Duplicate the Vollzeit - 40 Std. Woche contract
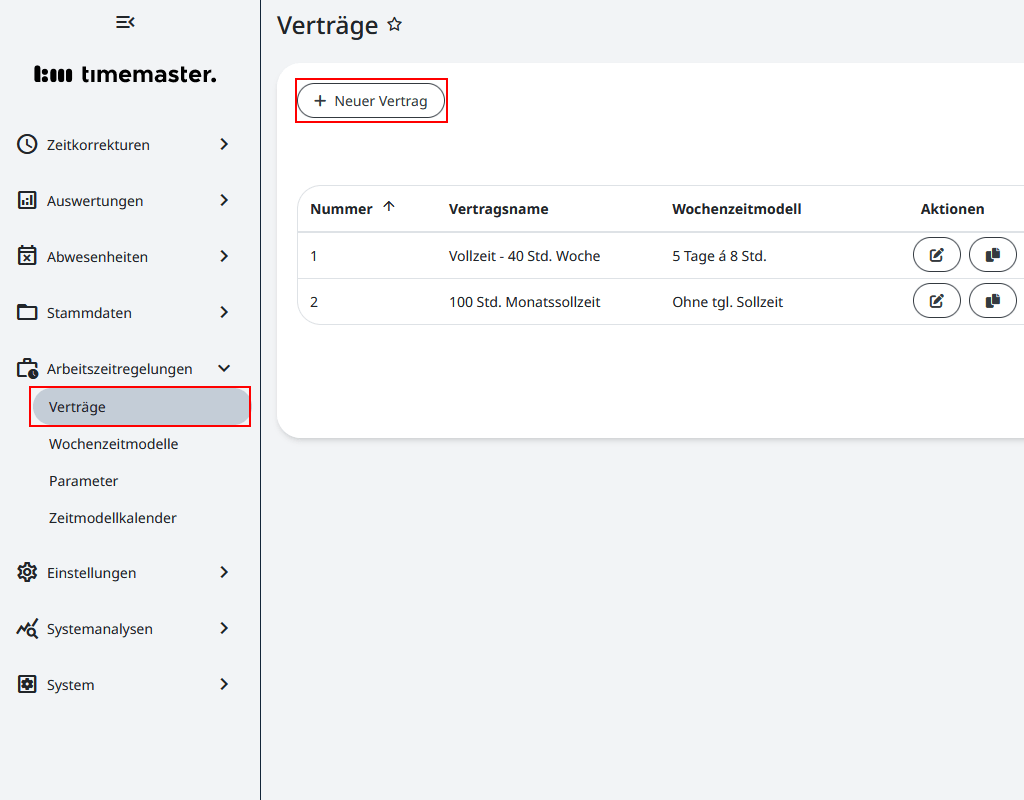The width and height of the screenshot is (1024, 800). click(x=992, y=255)
